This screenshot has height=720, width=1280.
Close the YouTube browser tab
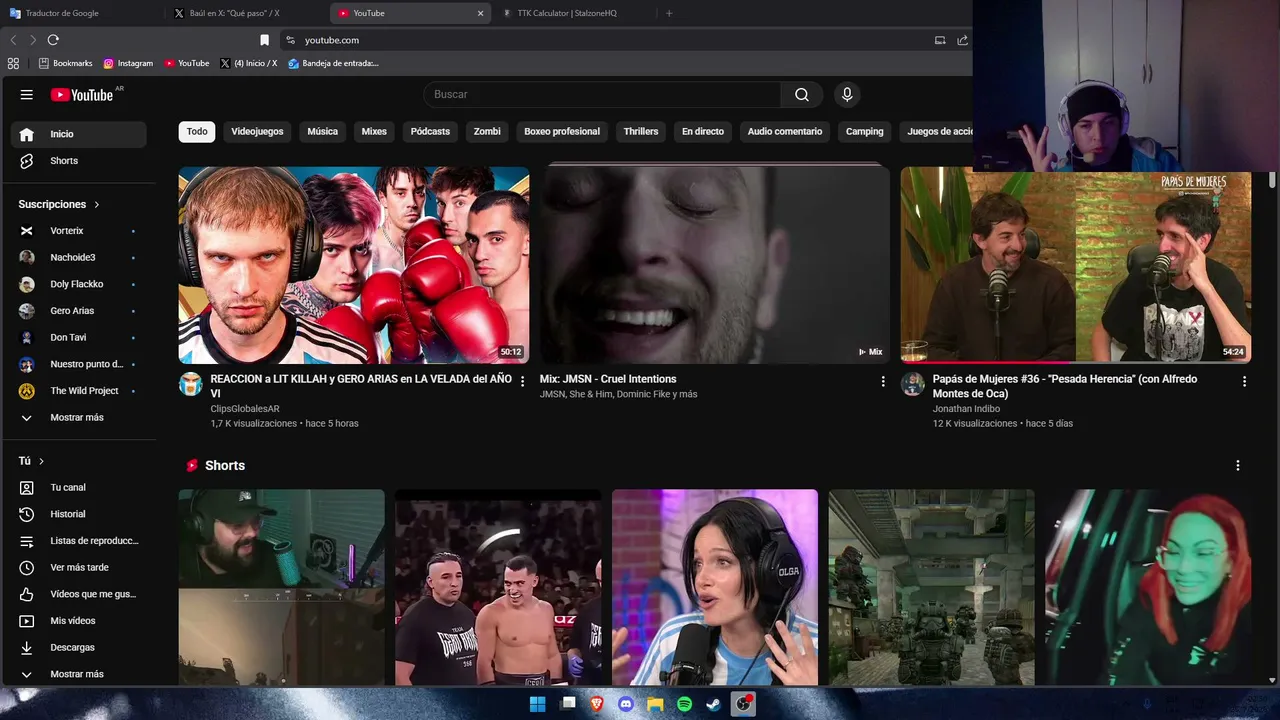click(x=480, y=13)
